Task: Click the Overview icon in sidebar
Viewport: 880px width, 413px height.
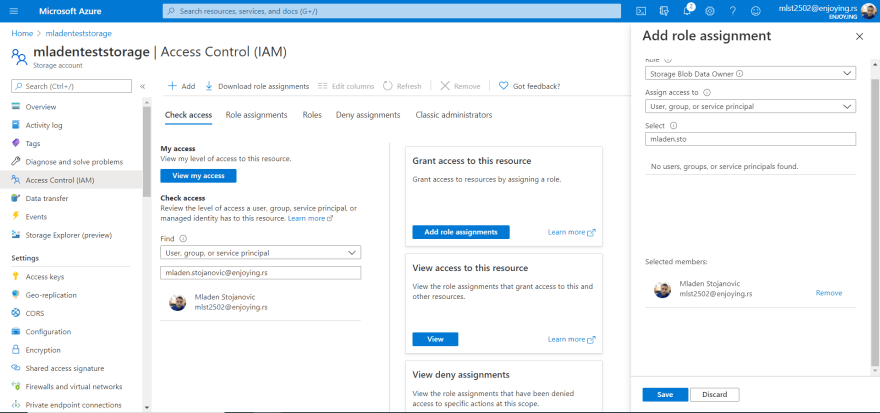Action: pos(16,107)
